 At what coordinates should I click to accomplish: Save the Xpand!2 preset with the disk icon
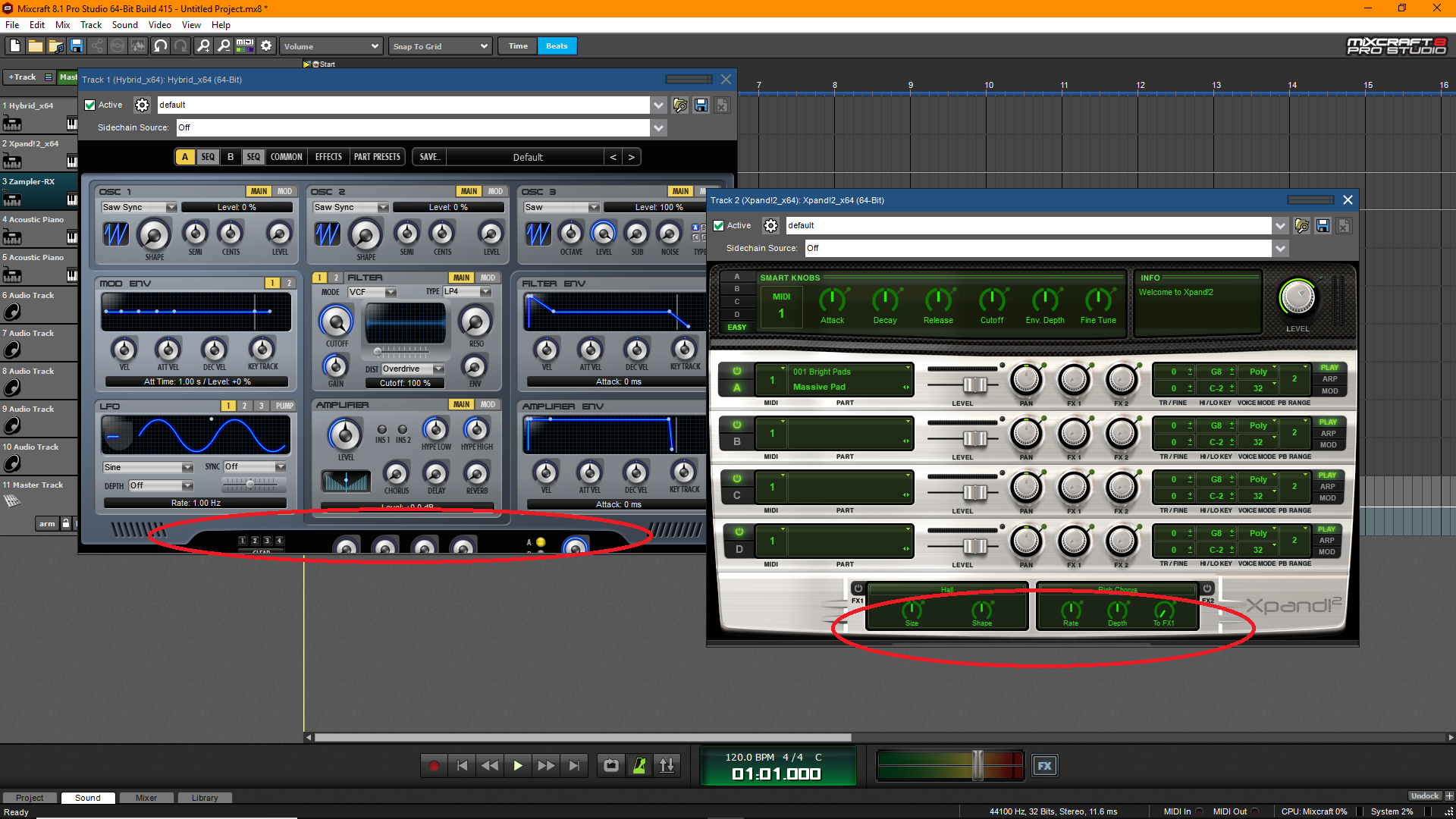point(1323,226)
